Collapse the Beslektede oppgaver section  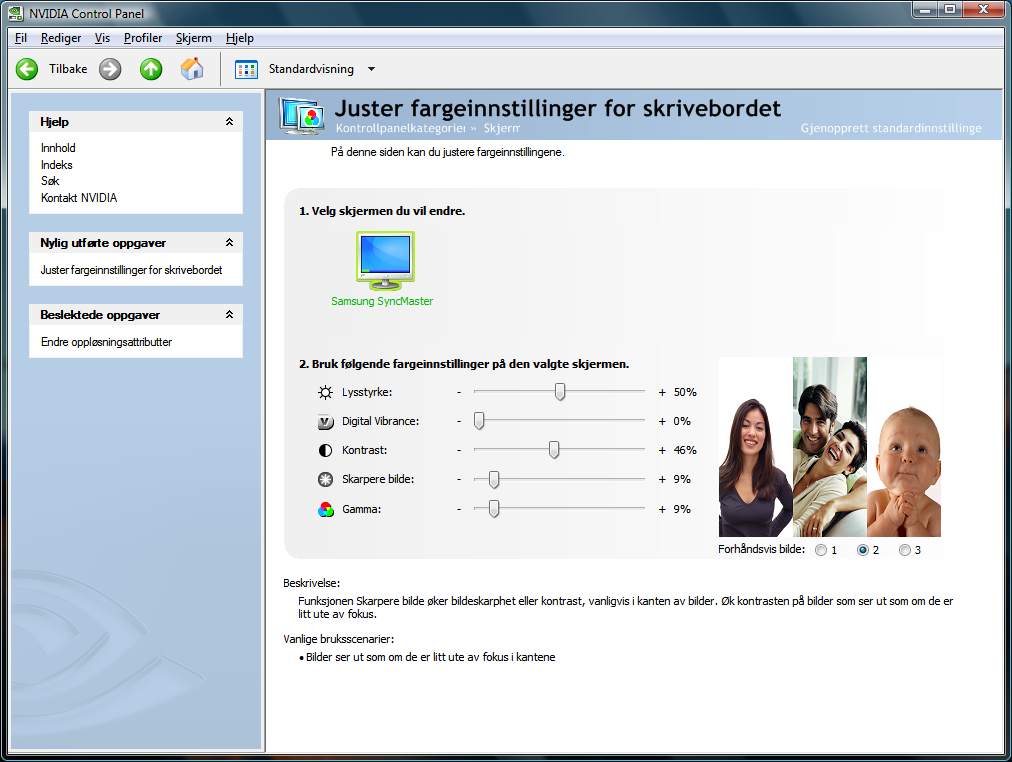(229, 315)
